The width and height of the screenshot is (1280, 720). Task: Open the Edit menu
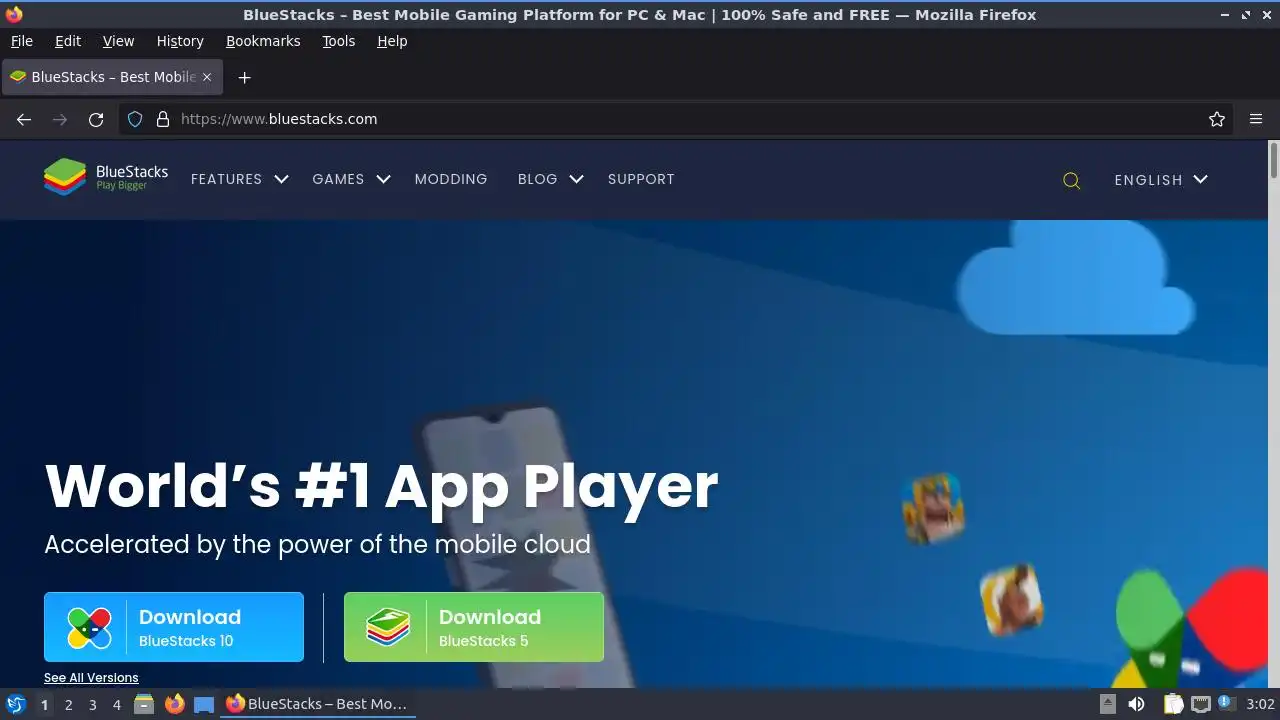coord(68,41)
